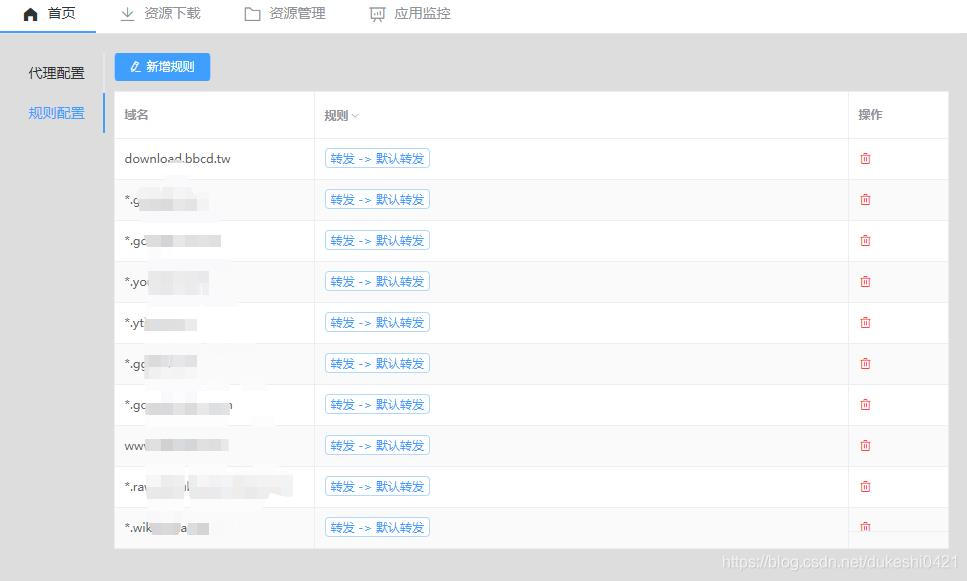Click the rule tag in the ww row
Image resolution: width=967 pixels, height=581 pixels.
click(x=377, y=445)
